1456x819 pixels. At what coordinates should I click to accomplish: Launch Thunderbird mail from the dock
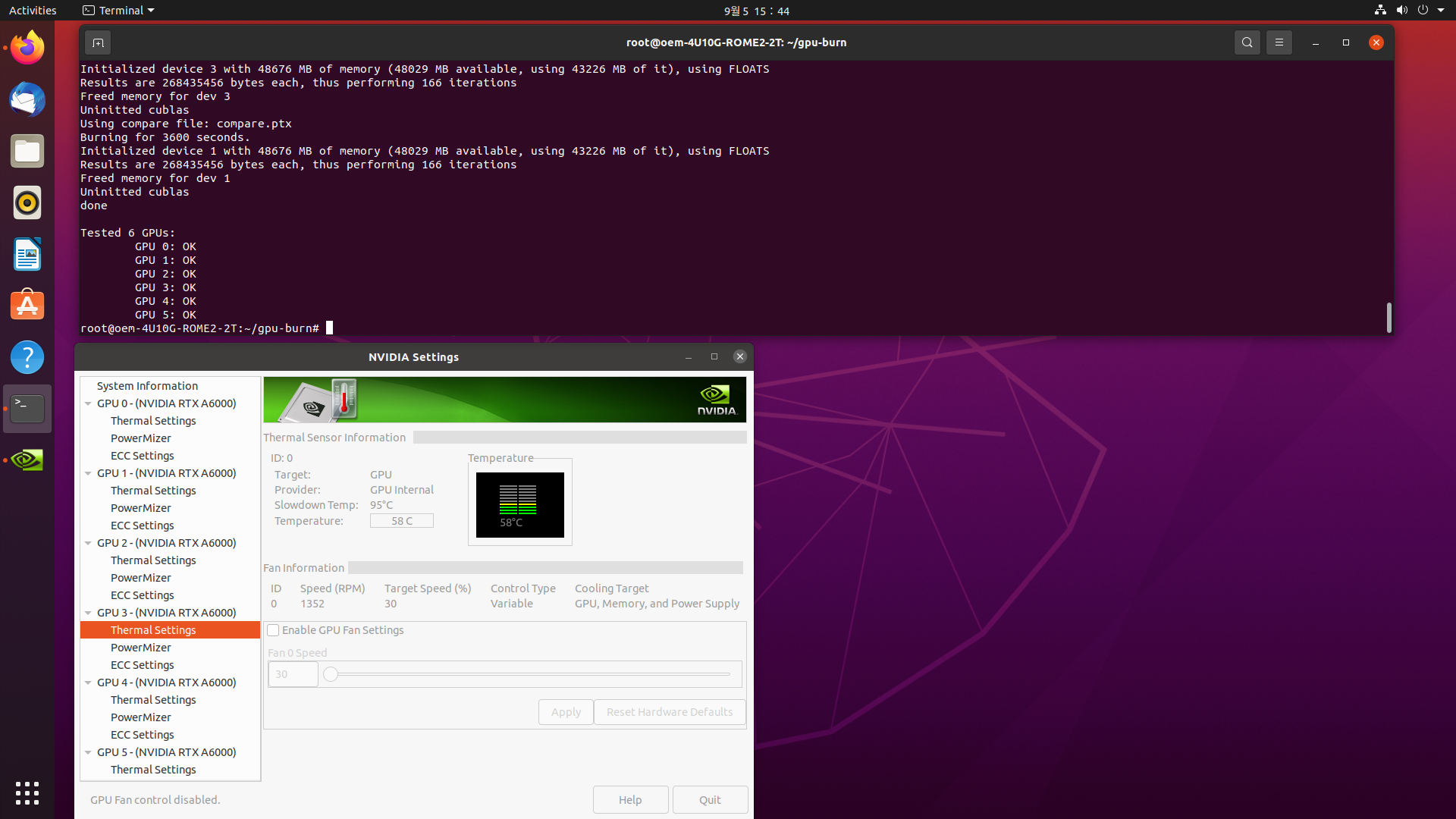[27, 99]
